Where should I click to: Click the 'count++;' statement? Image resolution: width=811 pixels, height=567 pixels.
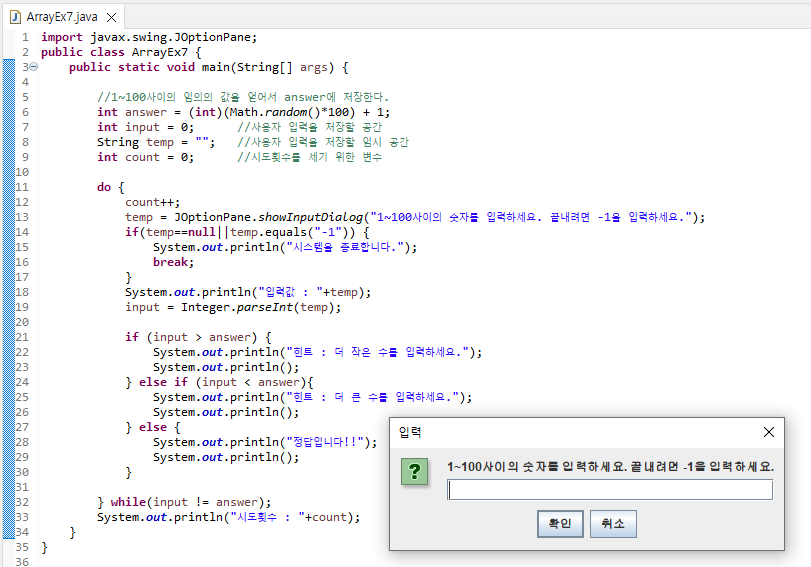point(153,202)
